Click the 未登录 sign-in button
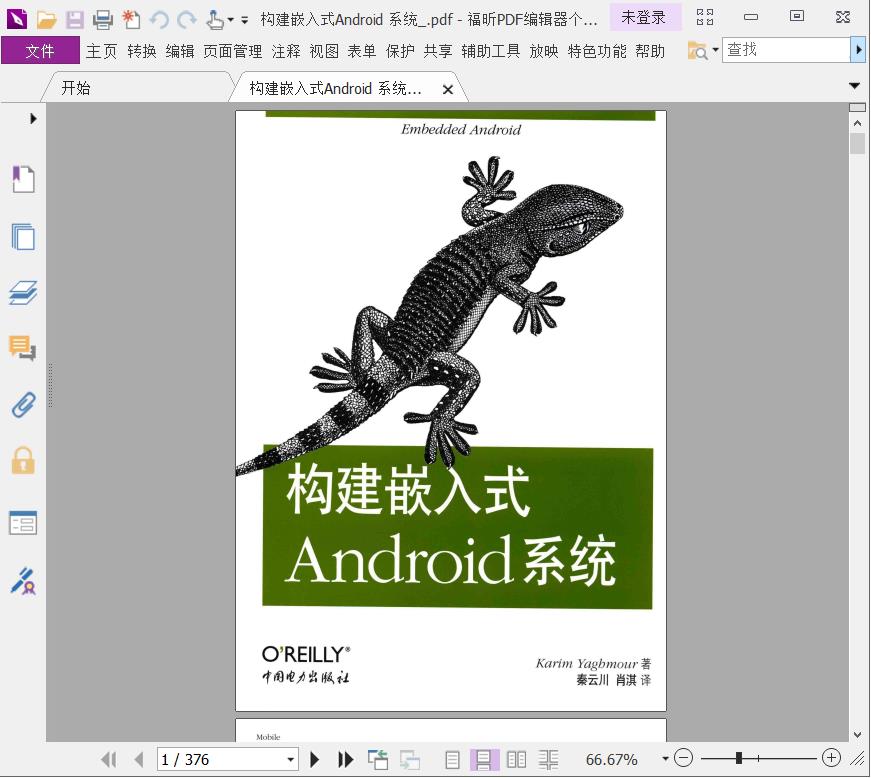 click(644, 18)
